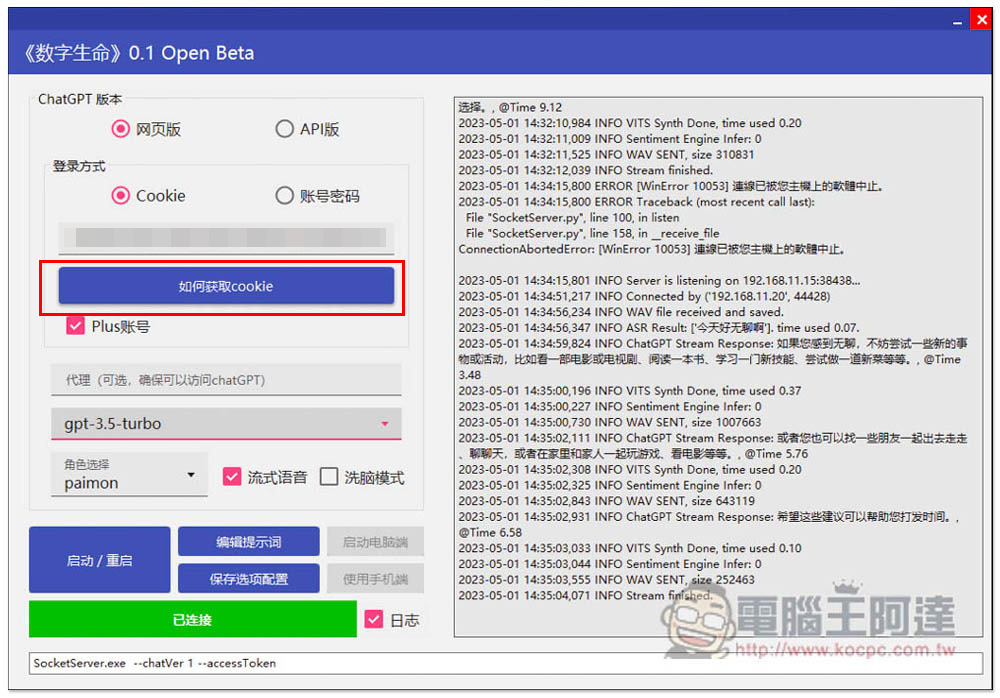Click the green 已连接 status bar

coord(193,619)
